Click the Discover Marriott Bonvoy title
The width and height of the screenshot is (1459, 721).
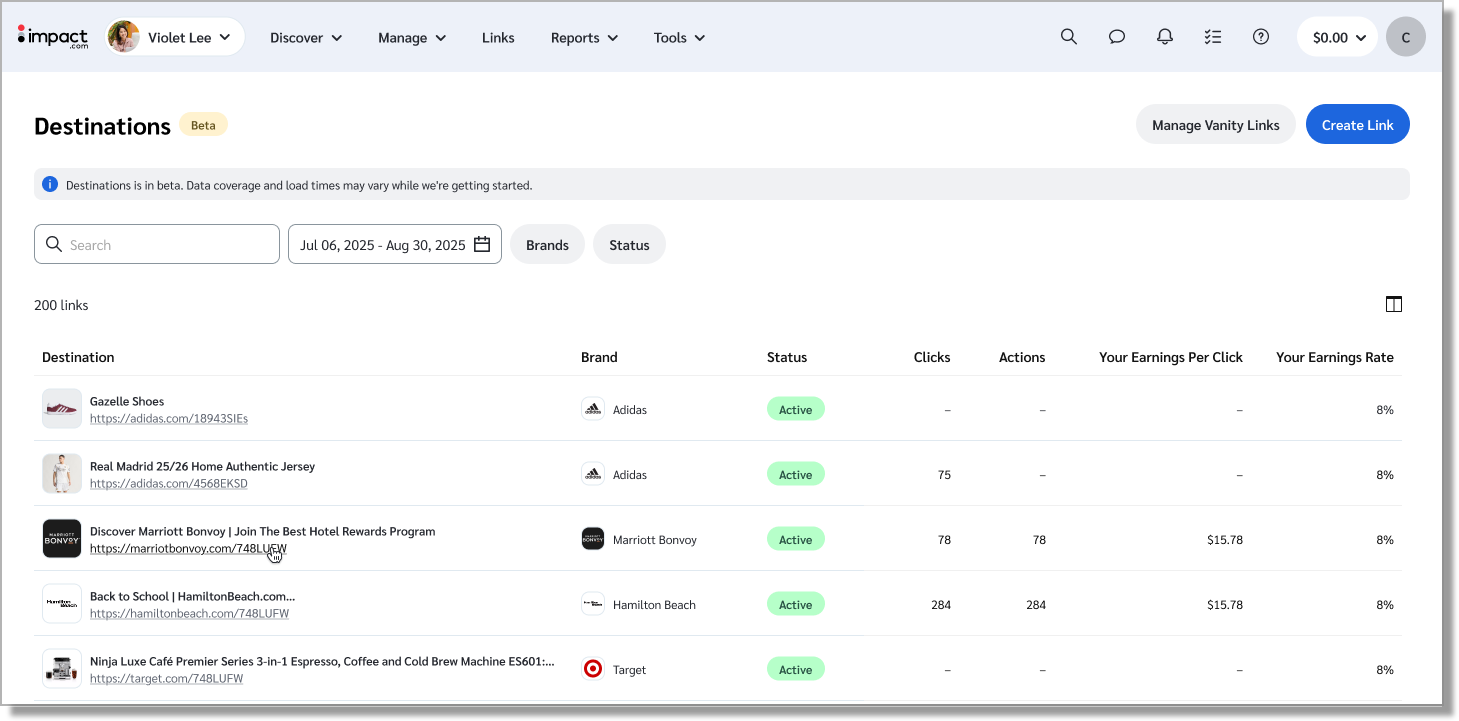coord(263,532)
